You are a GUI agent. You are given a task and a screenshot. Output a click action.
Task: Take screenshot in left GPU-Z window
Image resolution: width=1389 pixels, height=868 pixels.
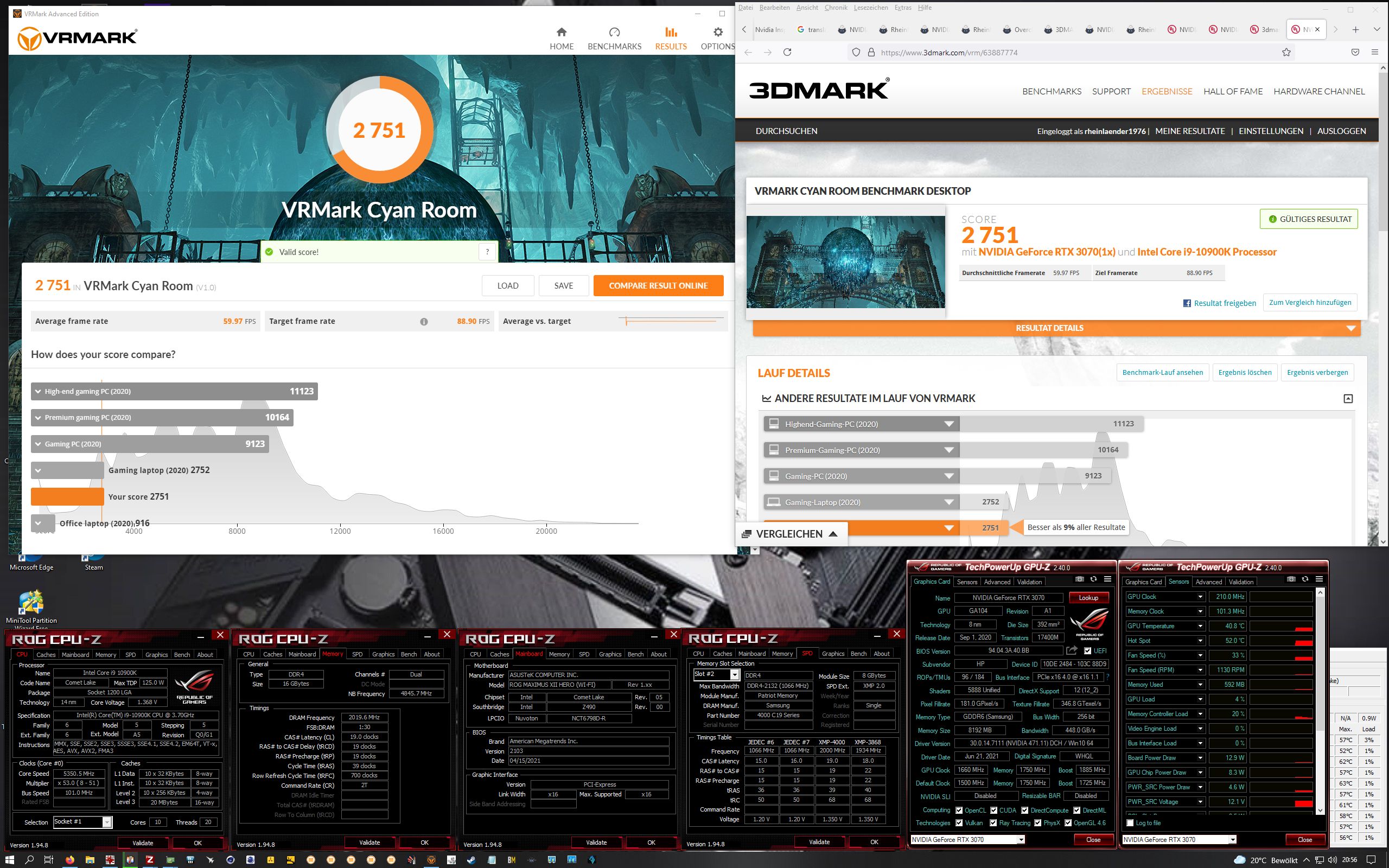(1079, 579)
